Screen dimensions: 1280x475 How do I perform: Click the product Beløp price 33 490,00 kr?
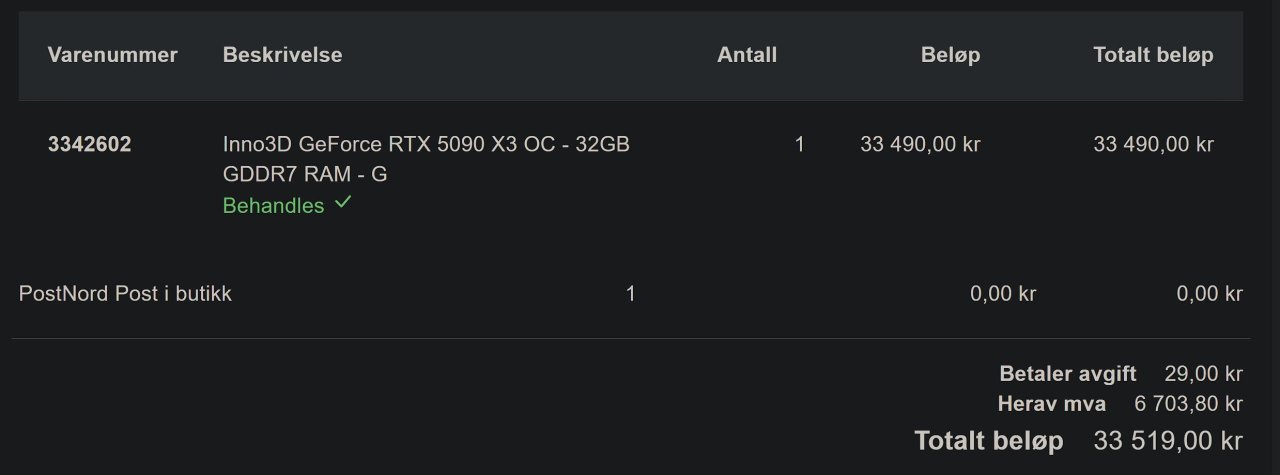coord(920,145)
